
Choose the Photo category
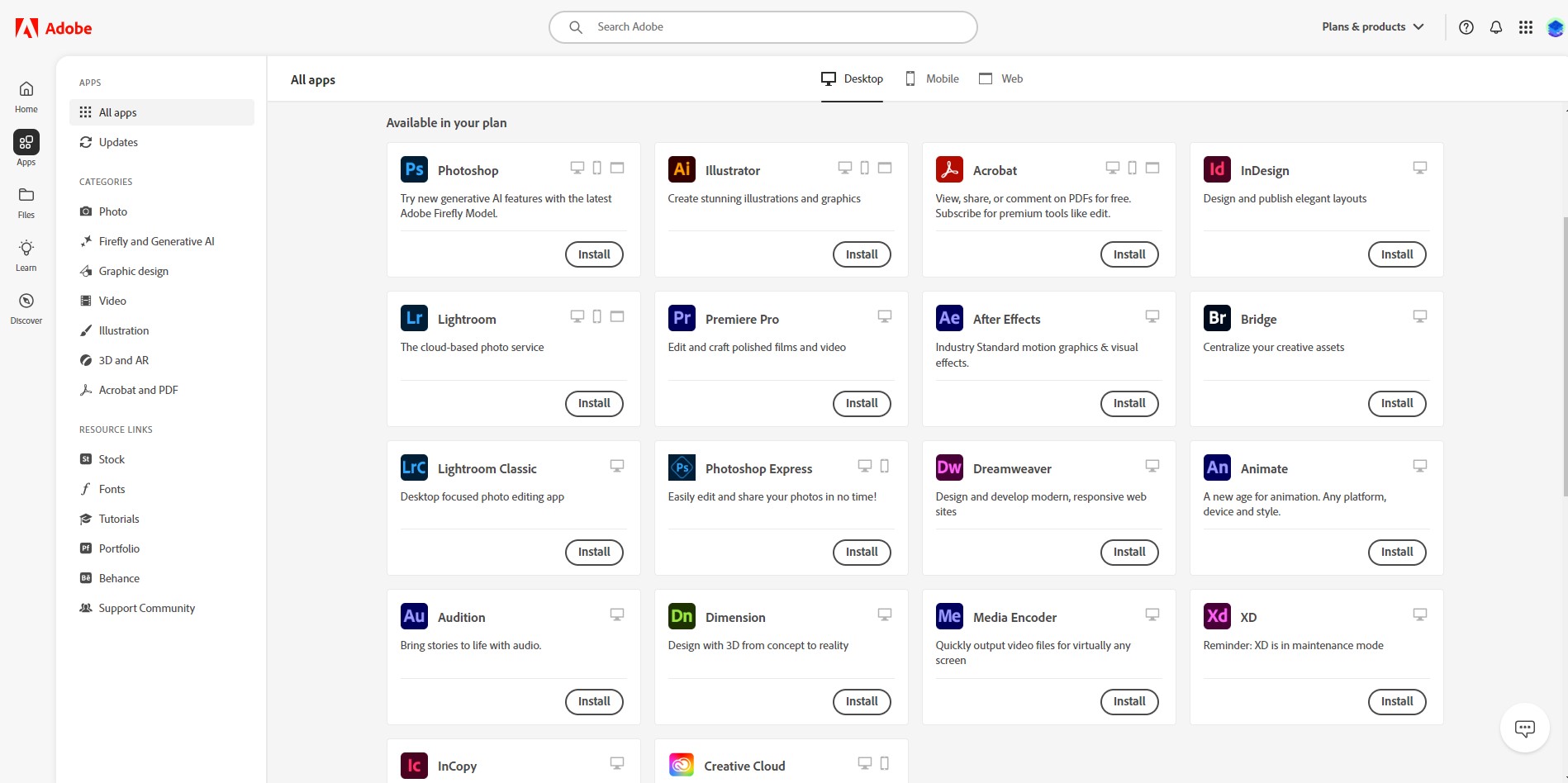162,211
